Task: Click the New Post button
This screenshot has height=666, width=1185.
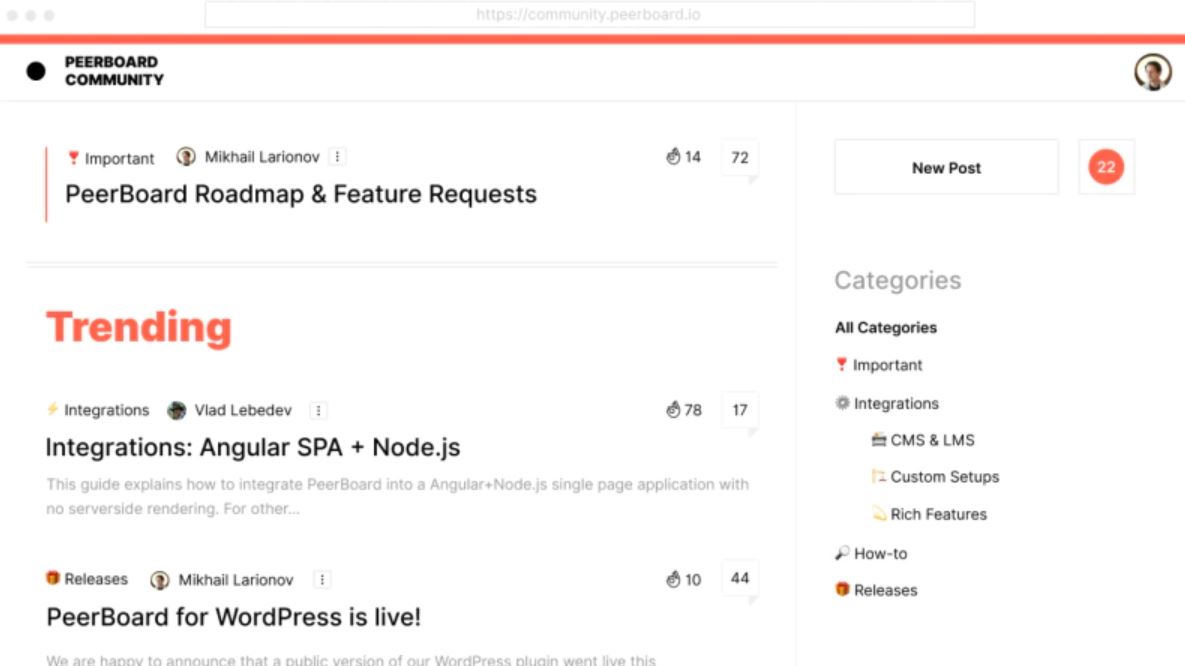Action: (946, 167)
